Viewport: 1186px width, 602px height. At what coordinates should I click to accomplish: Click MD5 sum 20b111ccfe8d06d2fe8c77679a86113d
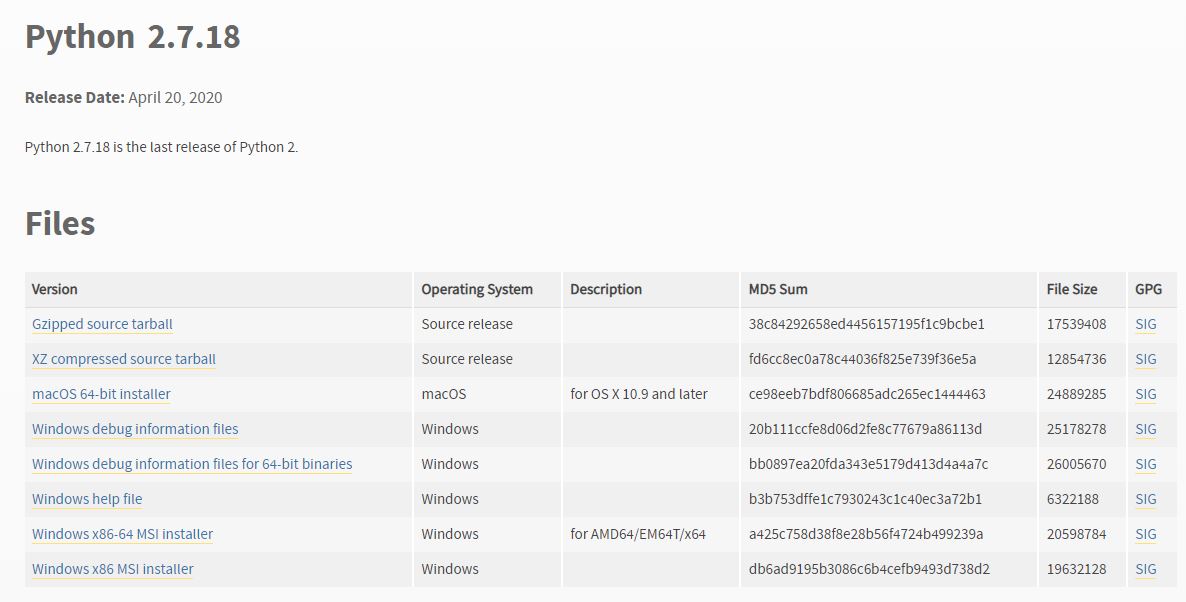[865, 429]
